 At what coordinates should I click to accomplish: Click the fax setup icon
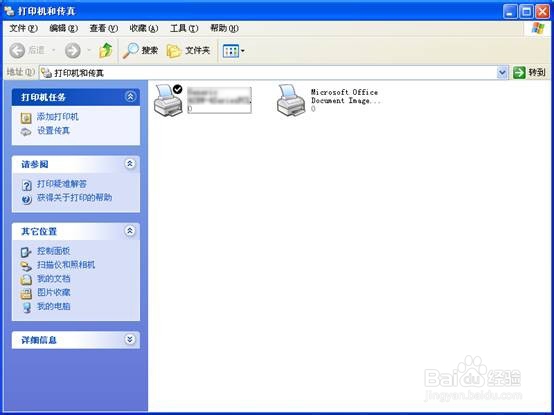coord(26,132)
